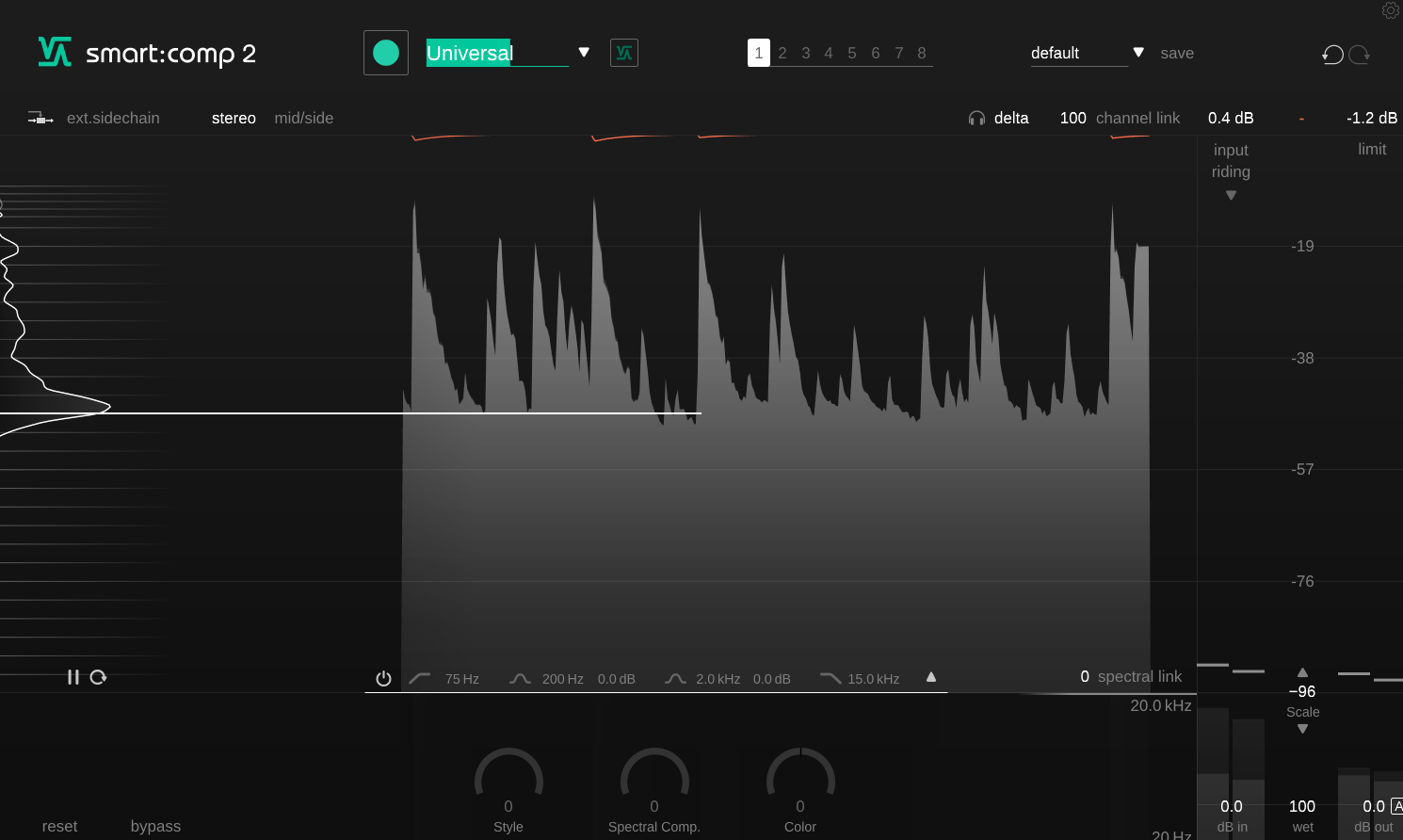Reset the histogram with refresh icon

pyautogui.click(x=98, y=677)
